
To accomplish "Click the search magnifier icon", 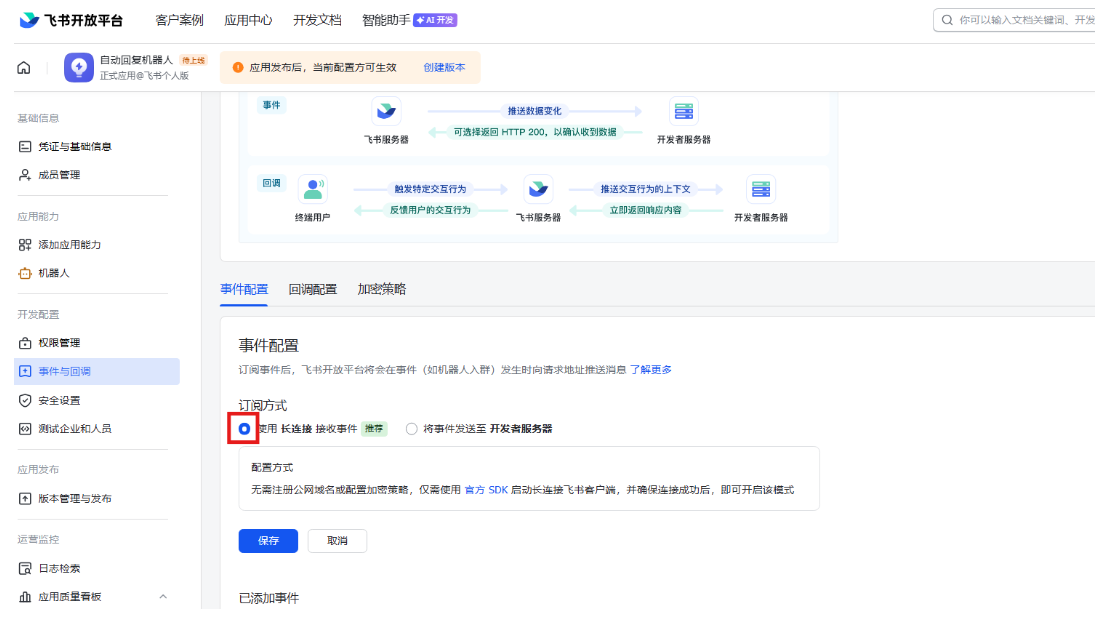I will click(x=947, y=20).
